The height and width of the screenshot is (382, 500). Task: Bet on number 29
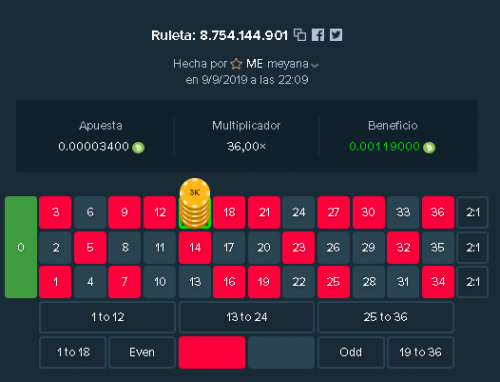pos(369,248)
